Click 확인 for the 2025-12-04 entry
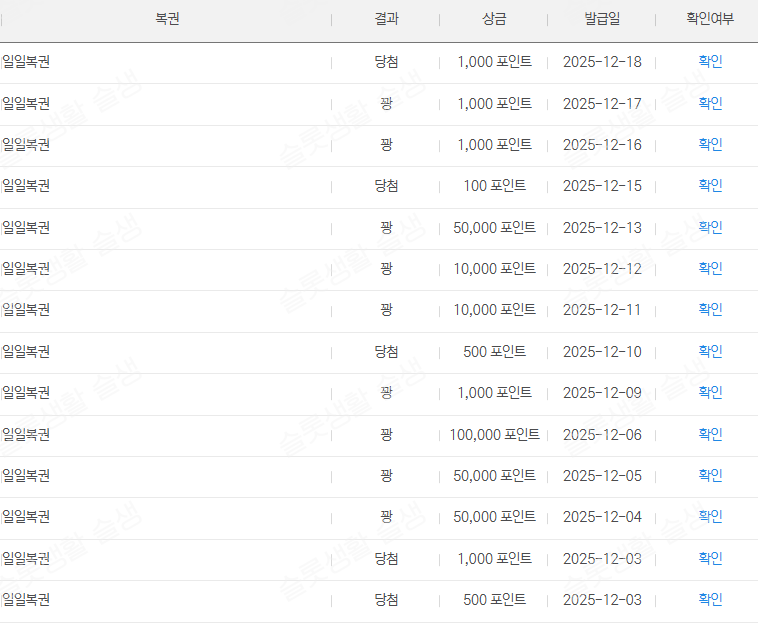The width and height of the screenshot is (758, 624). point(710,517)
